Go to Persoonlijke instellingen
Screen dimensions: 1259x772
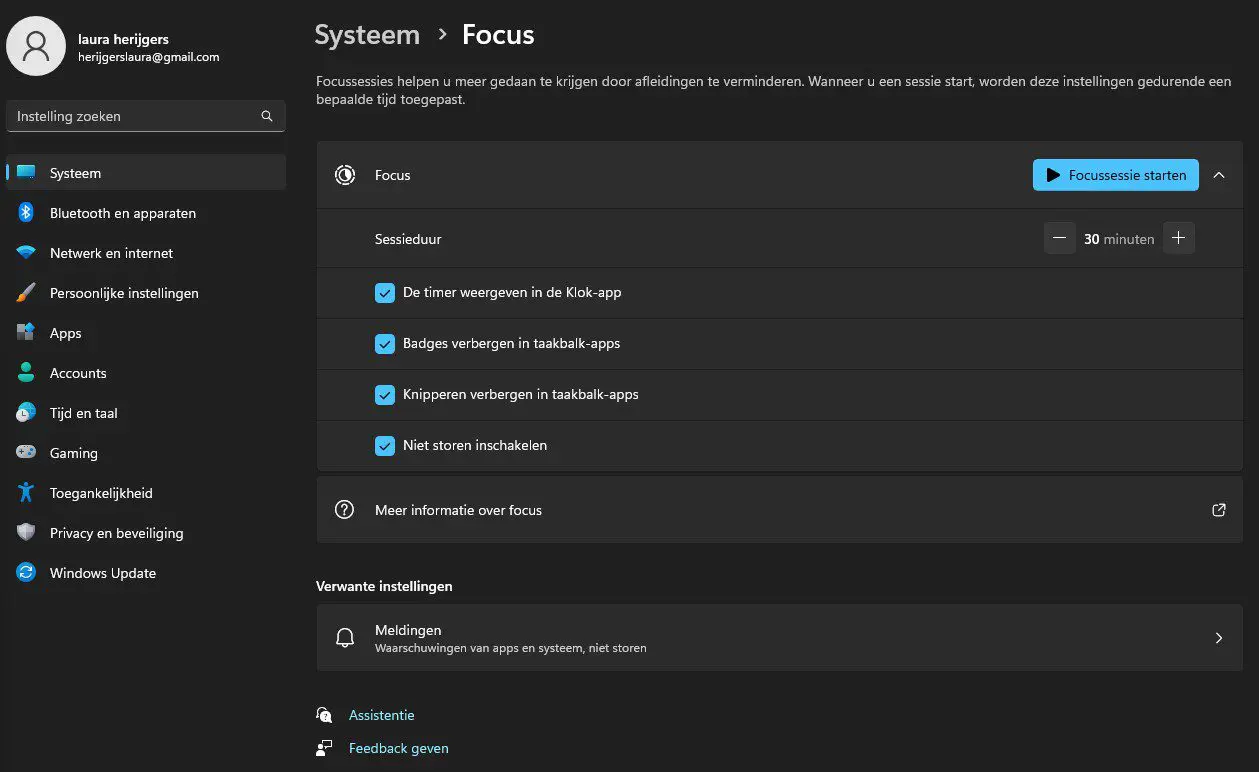point(146,293)
